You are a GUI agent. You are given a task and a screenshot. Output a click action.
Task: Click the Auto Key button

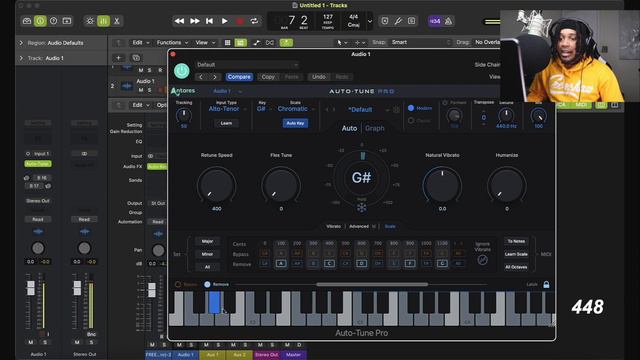[295, 123]
